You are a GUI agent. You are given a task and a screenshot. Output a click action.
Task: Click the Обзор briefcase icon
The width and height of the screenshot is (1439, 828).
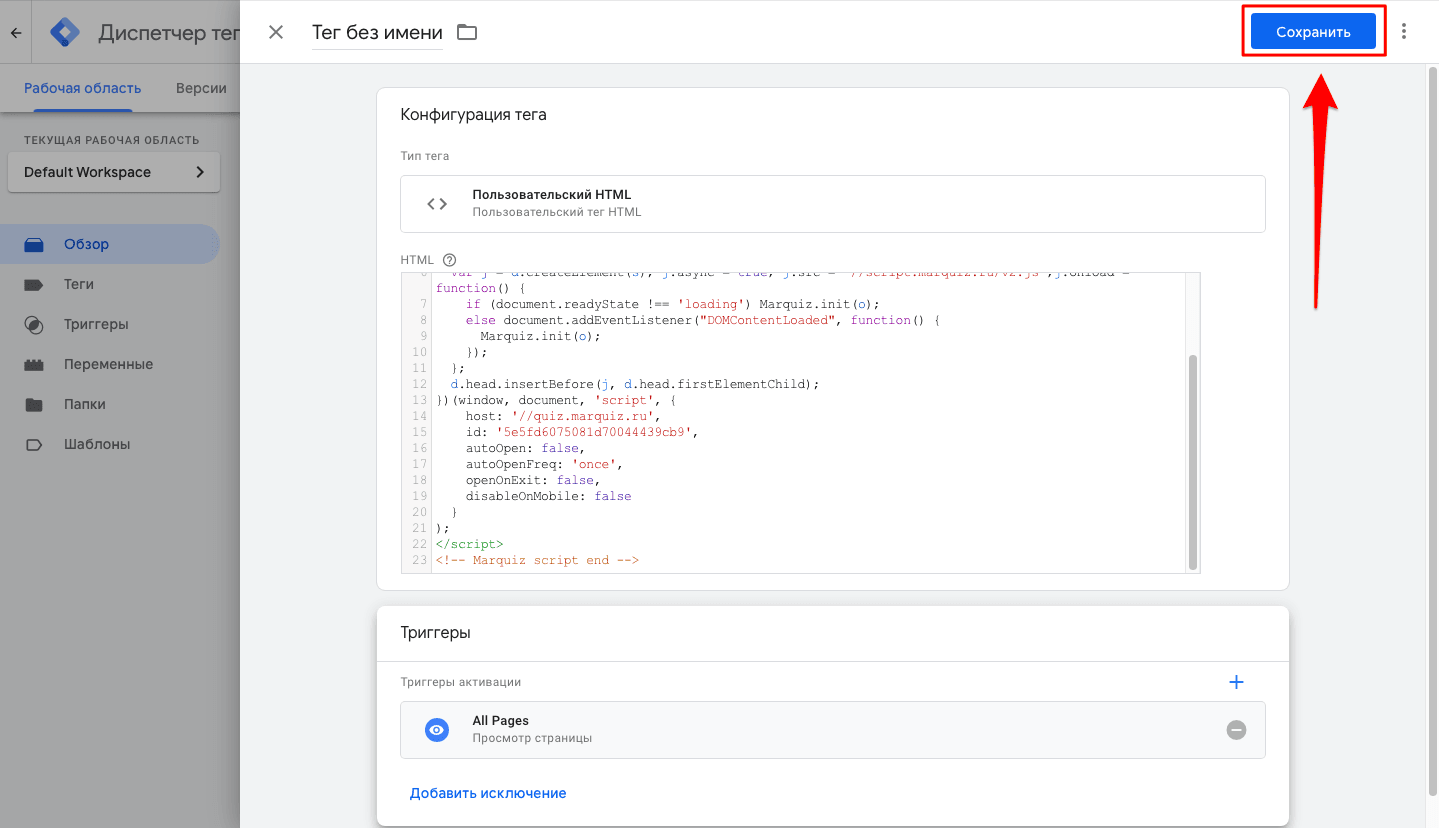tap(34, 244)
